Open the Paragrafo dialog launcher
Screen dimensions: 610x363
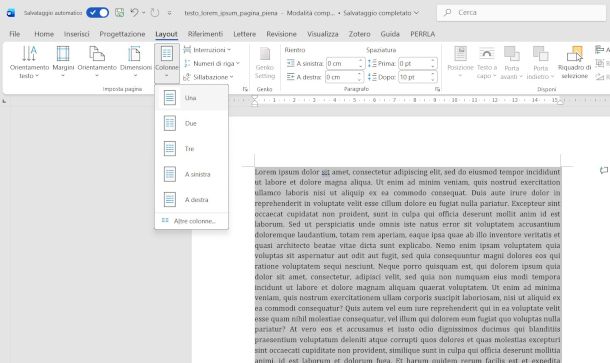coord(437,89)
